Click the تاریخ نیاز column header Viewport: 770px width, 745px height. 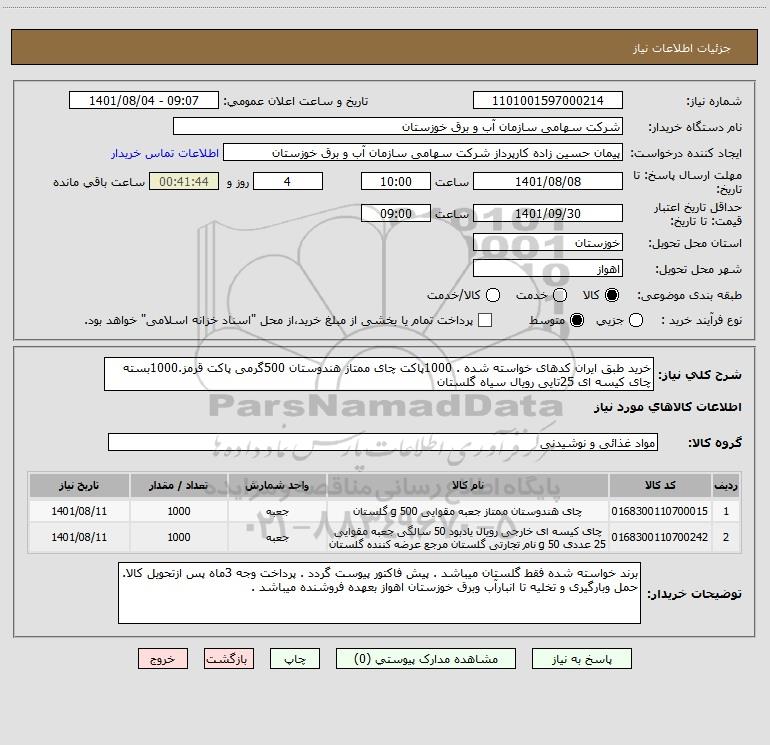(79, 485)
